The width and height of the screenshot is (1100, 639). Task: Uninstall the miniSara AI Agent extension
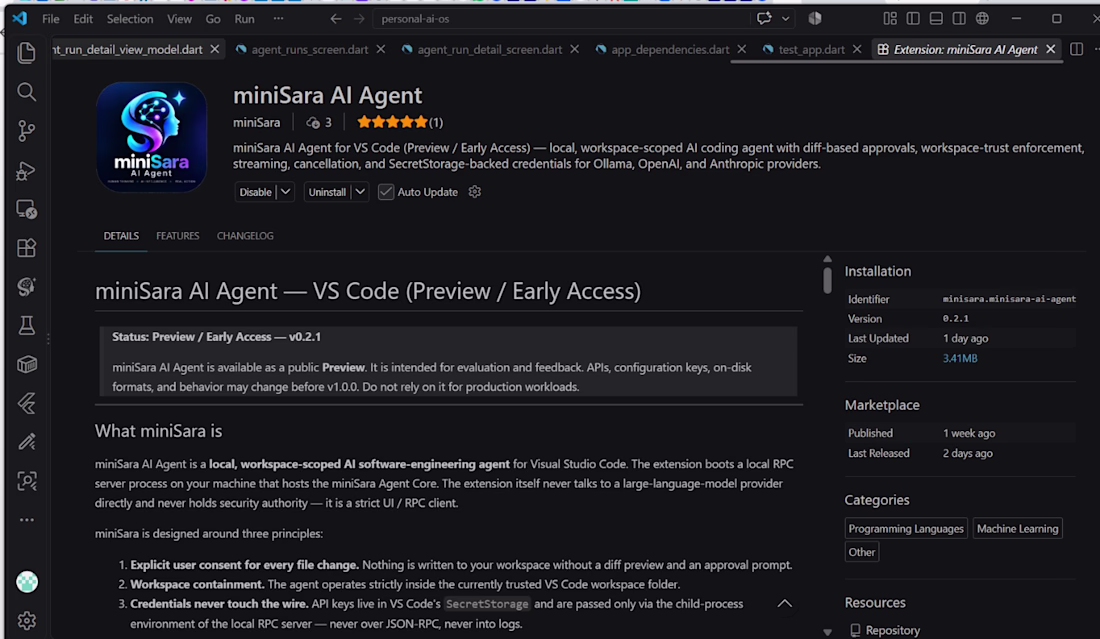[x=327, y=191]
